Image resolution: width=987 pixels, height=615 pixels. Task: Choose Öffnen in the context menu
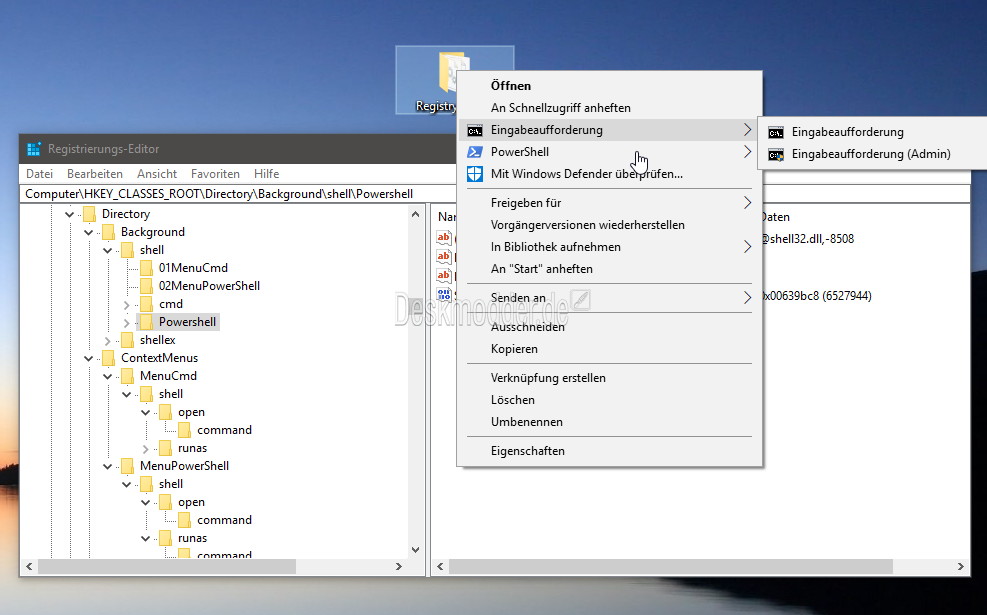pos(609,86)
